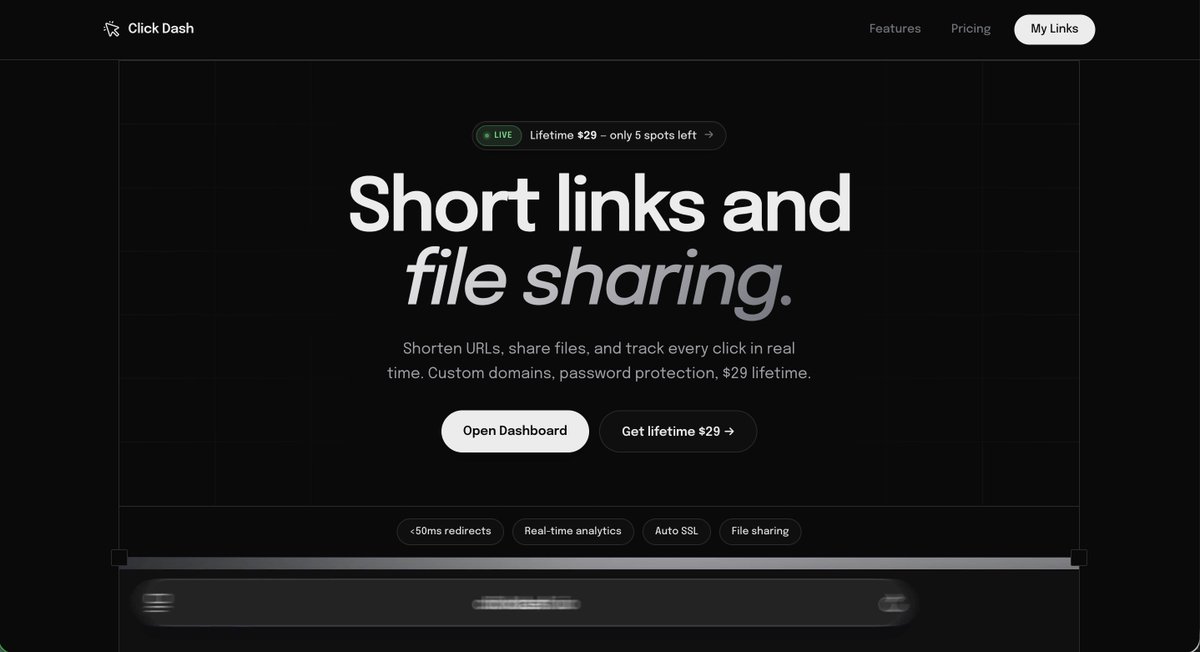
Task: Select the Real-time analytics pill
Action: coord(573,531)
